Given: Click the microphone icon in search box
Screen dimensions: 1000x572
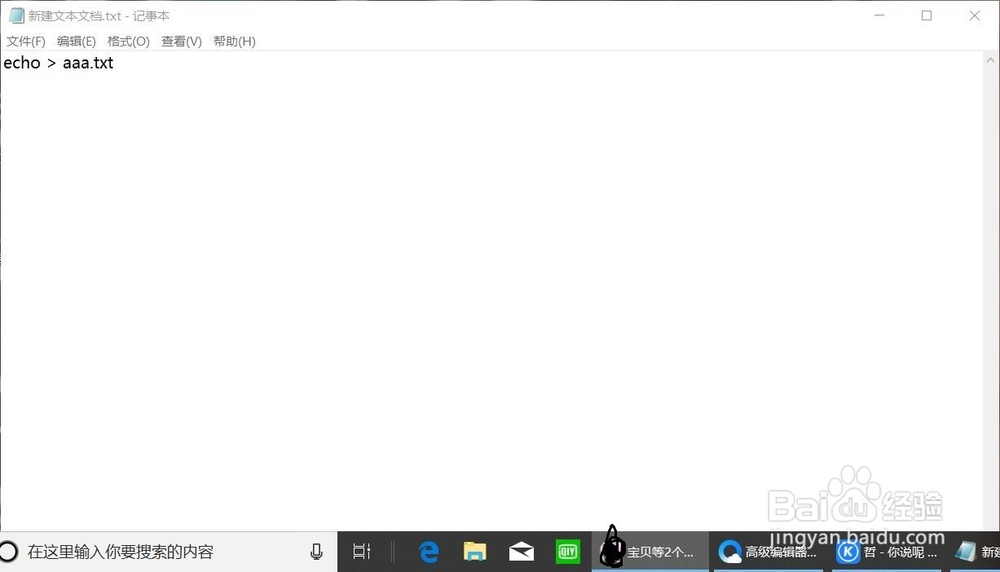Looking at the screenshot, I should click(316, 552).
